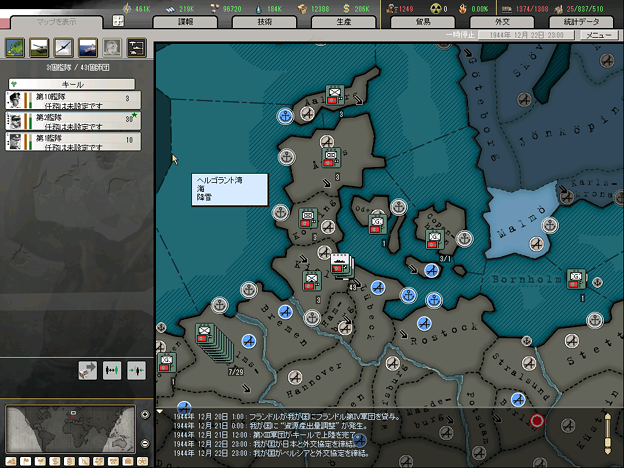Click the transport capacity icon next to 1374/1308

pyautogui.click(x=506, y=8)
